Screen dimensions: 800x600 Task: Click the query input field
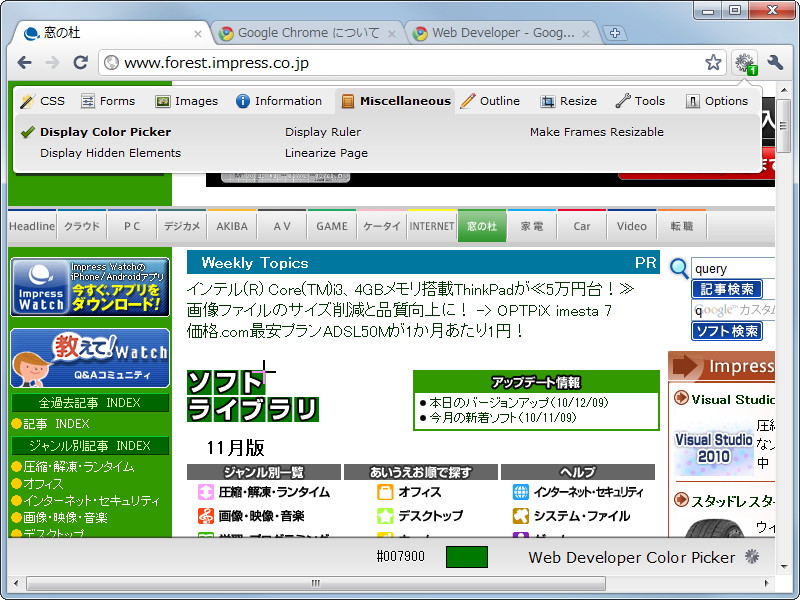pyautogui.click(x=735, y=268)
